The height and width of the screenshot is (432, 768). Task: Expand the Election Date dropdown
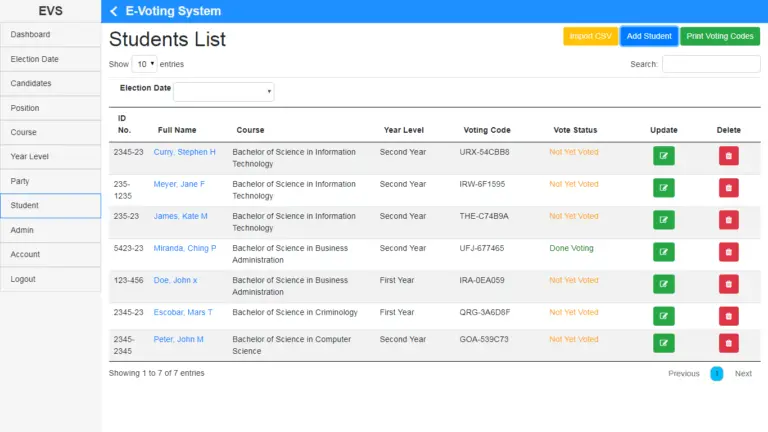click(224, 91)
